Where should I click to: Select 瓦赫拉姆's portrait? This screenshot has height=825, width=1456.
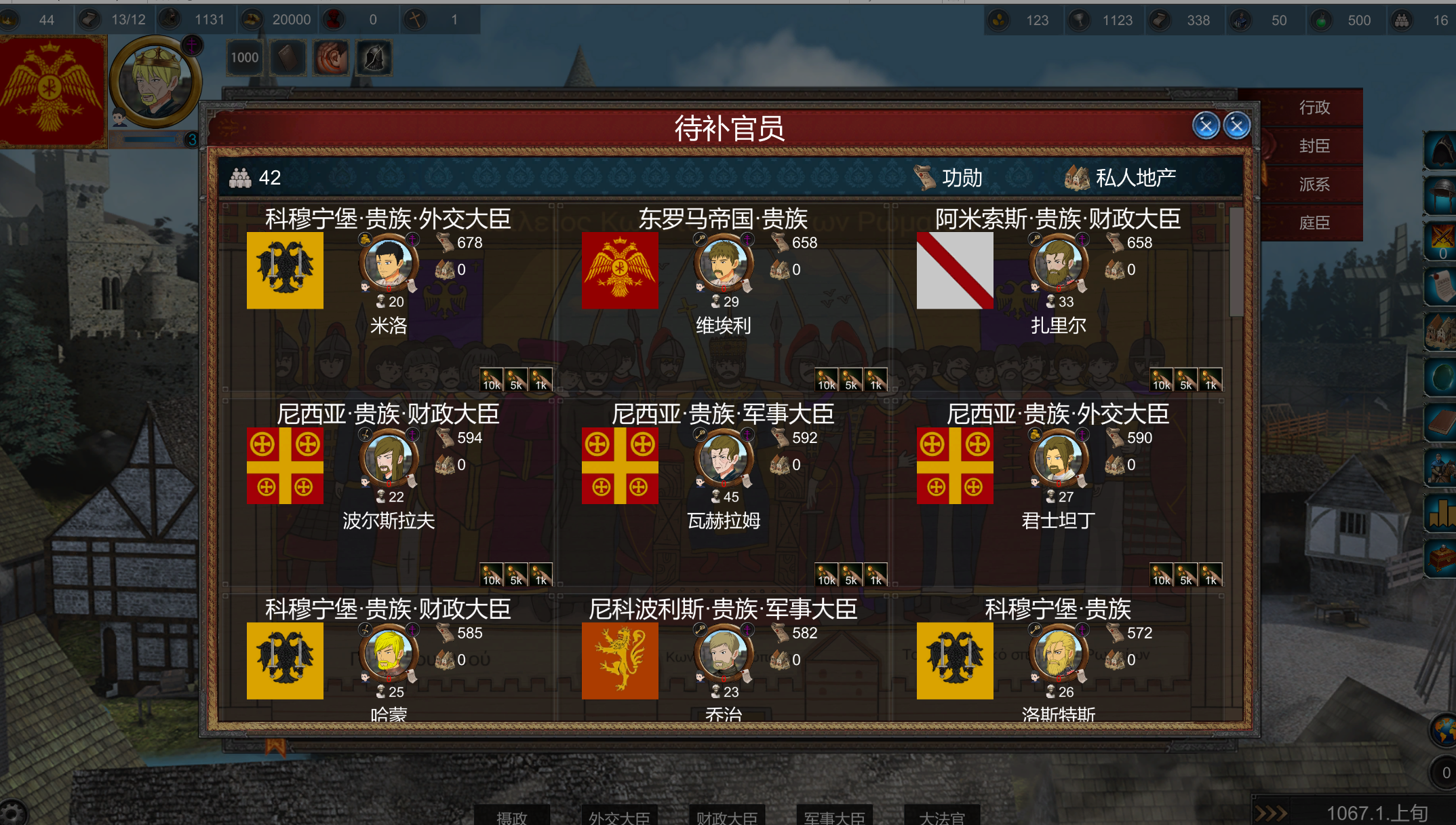click(x=724, y=459)
